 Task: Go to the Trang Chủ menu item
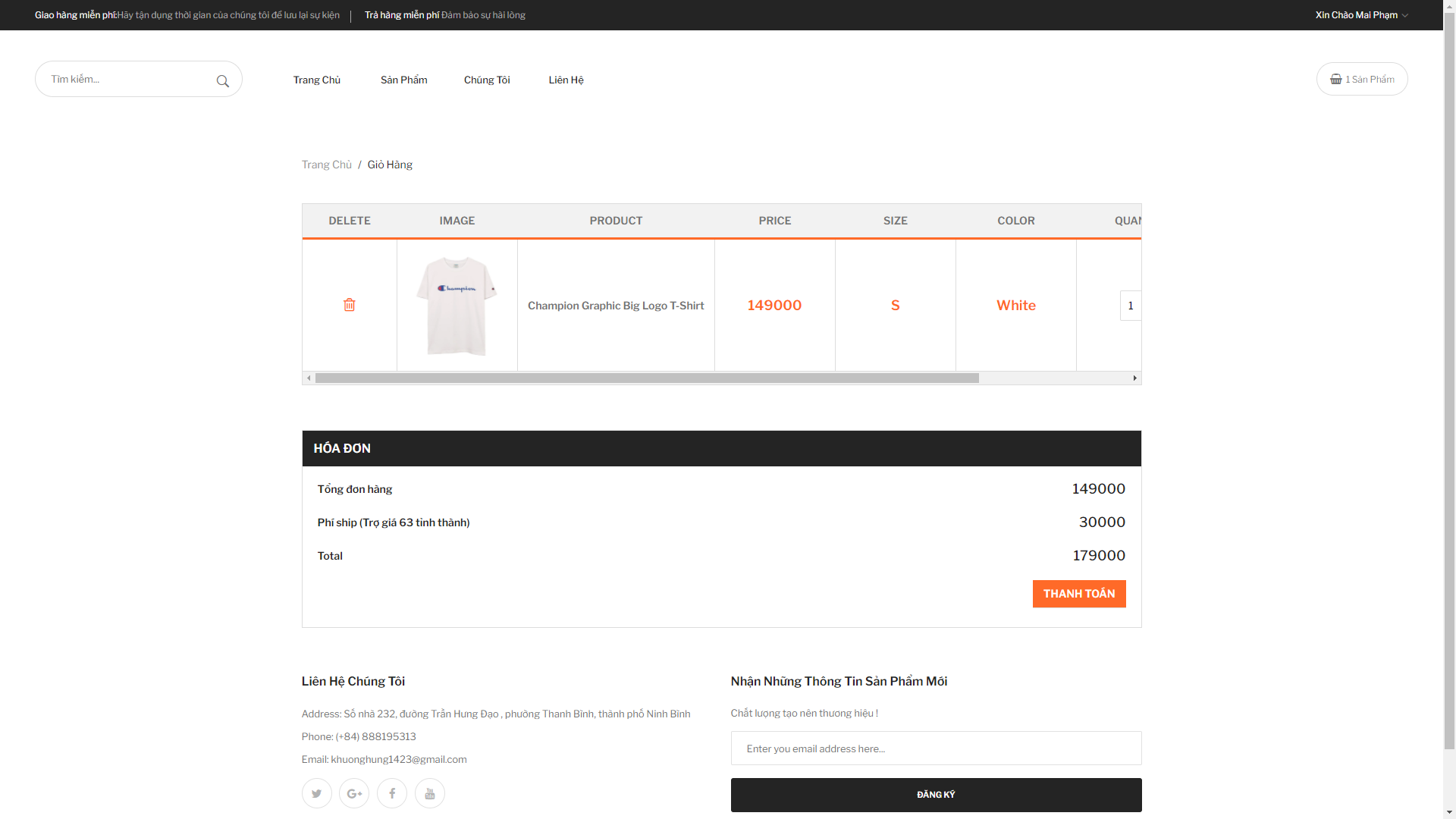coord(317,80)
